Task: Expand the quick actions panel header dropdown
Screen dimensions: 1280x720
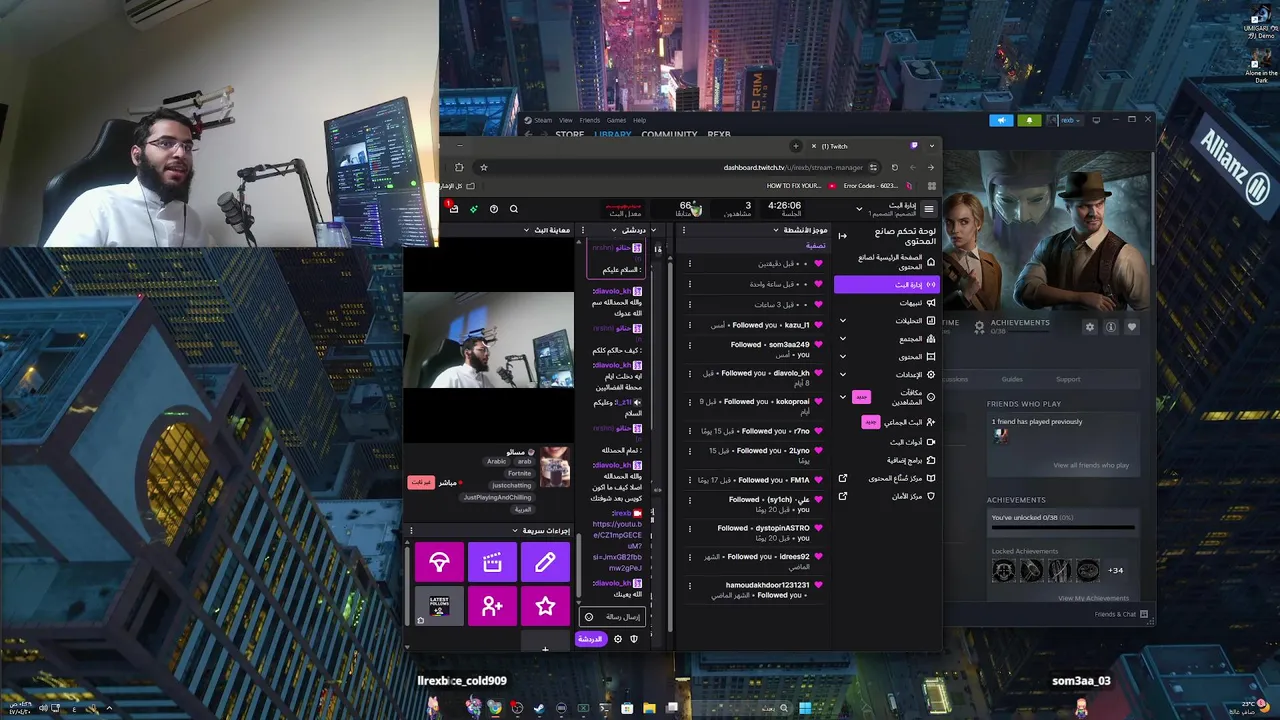Action: (x=515, y=531)
